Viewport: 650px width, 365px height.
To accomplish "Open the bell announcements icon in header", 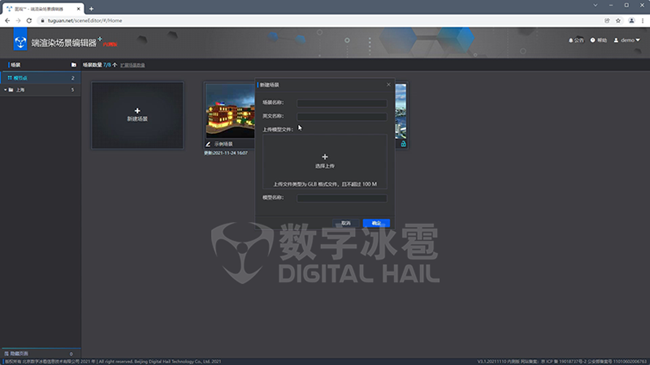I will [571, 40].
